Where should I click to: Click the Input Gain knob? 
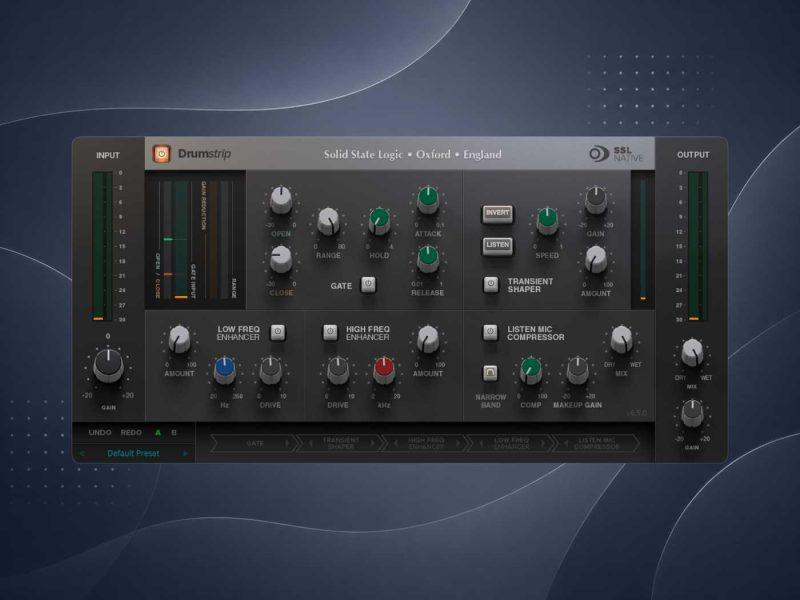point(108,365)
